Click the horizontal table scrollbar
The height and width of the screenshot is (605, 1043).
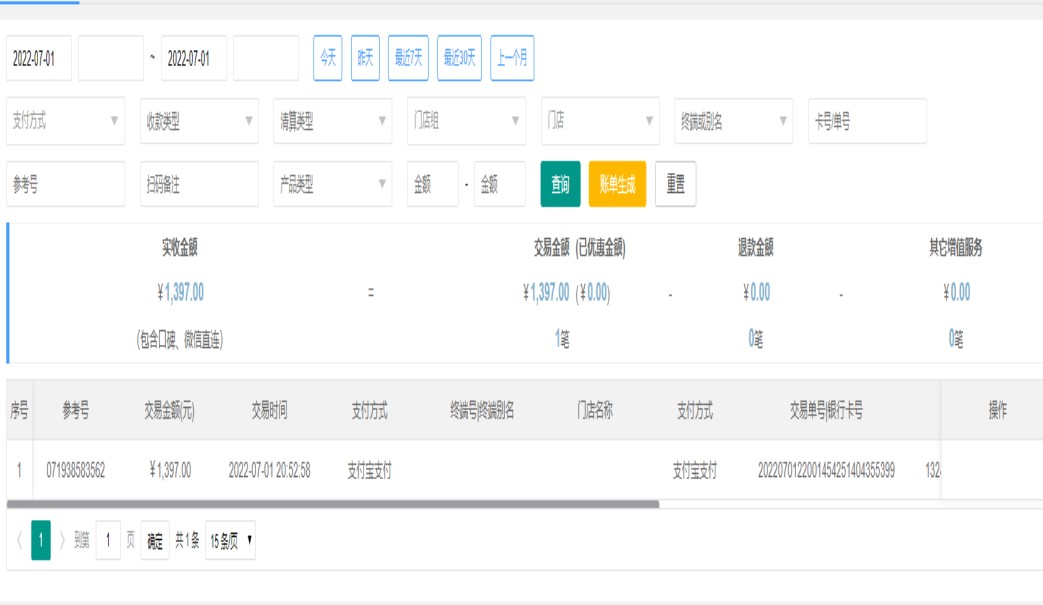tap(332, 504)
